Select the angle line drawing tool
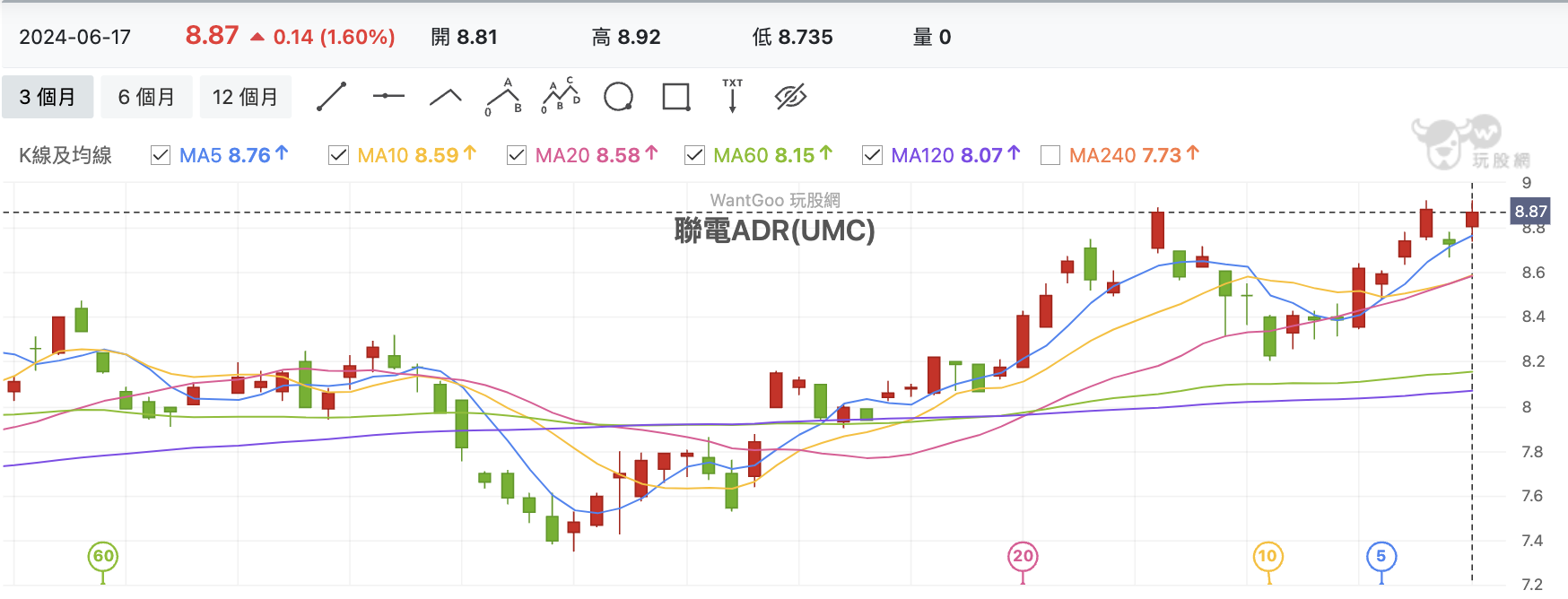The height and width of the screenshot is (599, 1568). 446,97
